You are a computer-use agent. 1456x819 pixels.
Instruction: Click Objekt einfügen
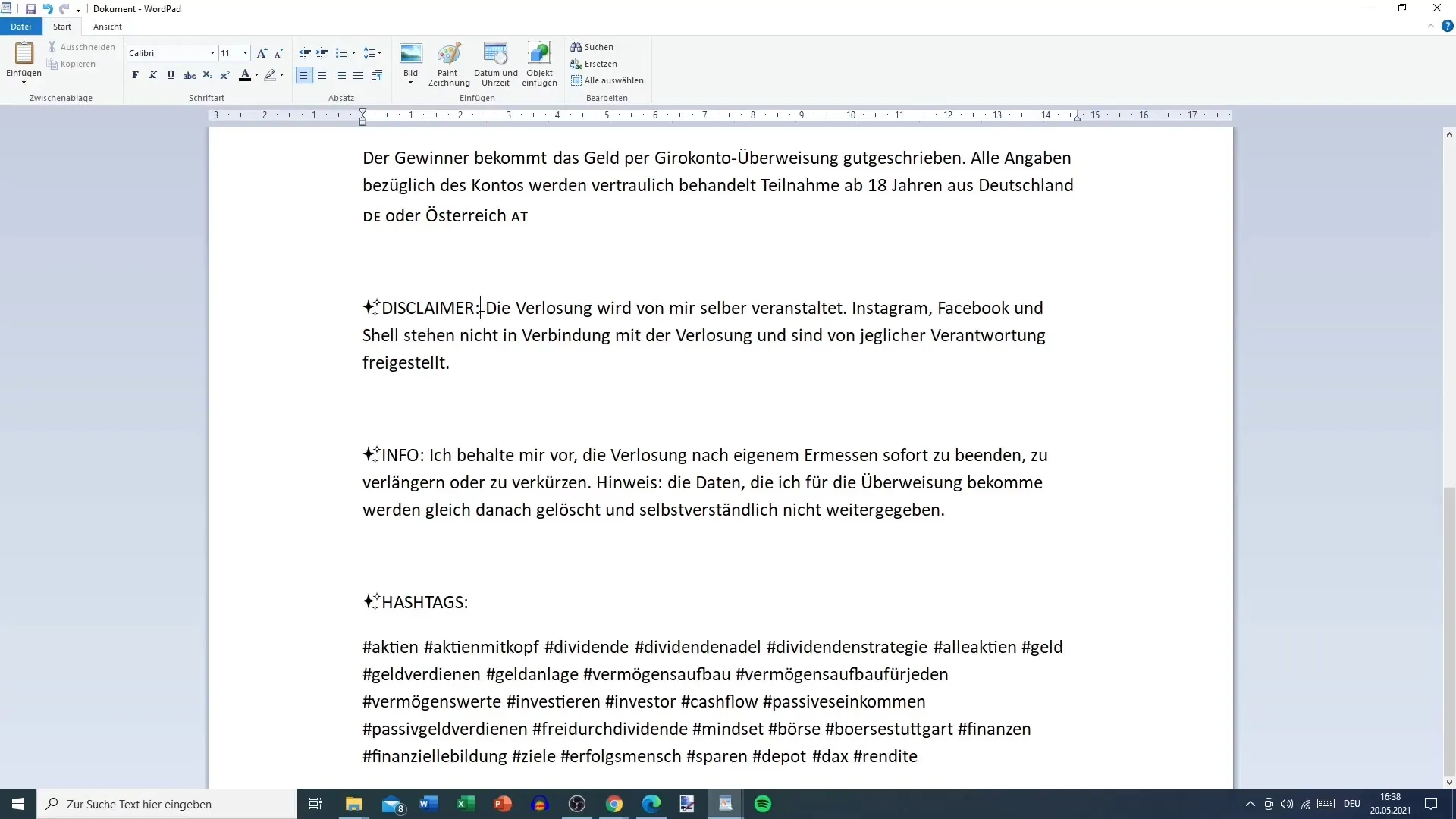coord(539,64)
